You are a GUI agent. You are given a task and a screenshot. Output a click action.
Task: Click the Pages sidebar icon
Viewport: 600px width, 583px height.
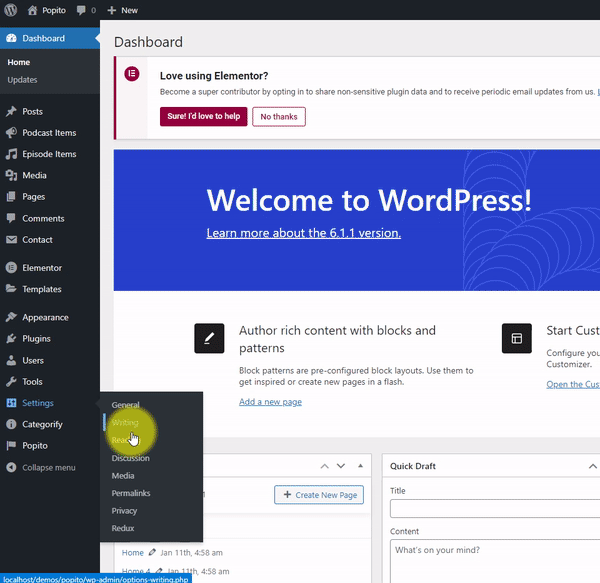coord(11,197)
